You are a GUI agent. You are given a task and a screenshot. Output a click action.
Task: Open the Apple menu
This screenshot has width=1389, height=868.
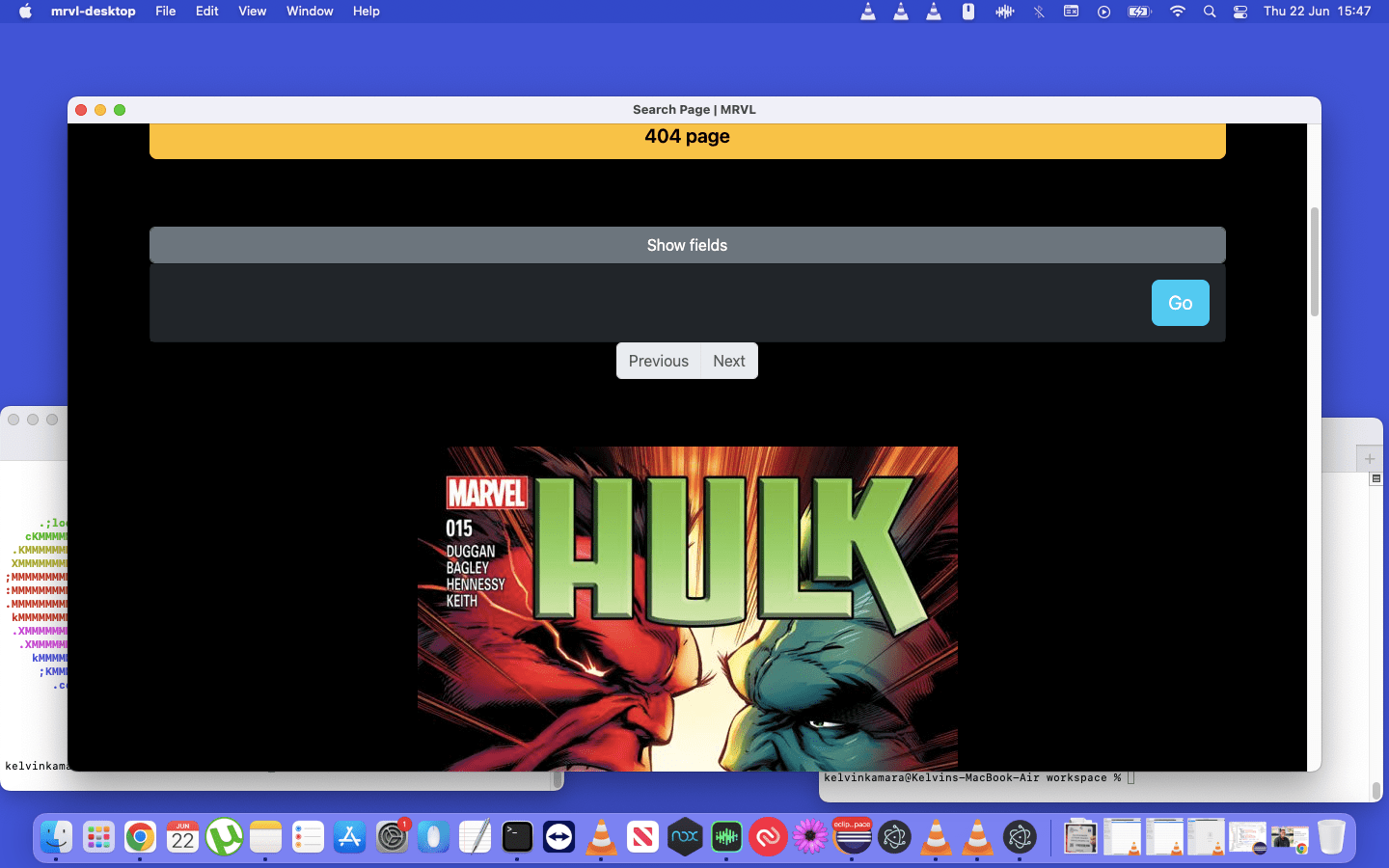25,12
